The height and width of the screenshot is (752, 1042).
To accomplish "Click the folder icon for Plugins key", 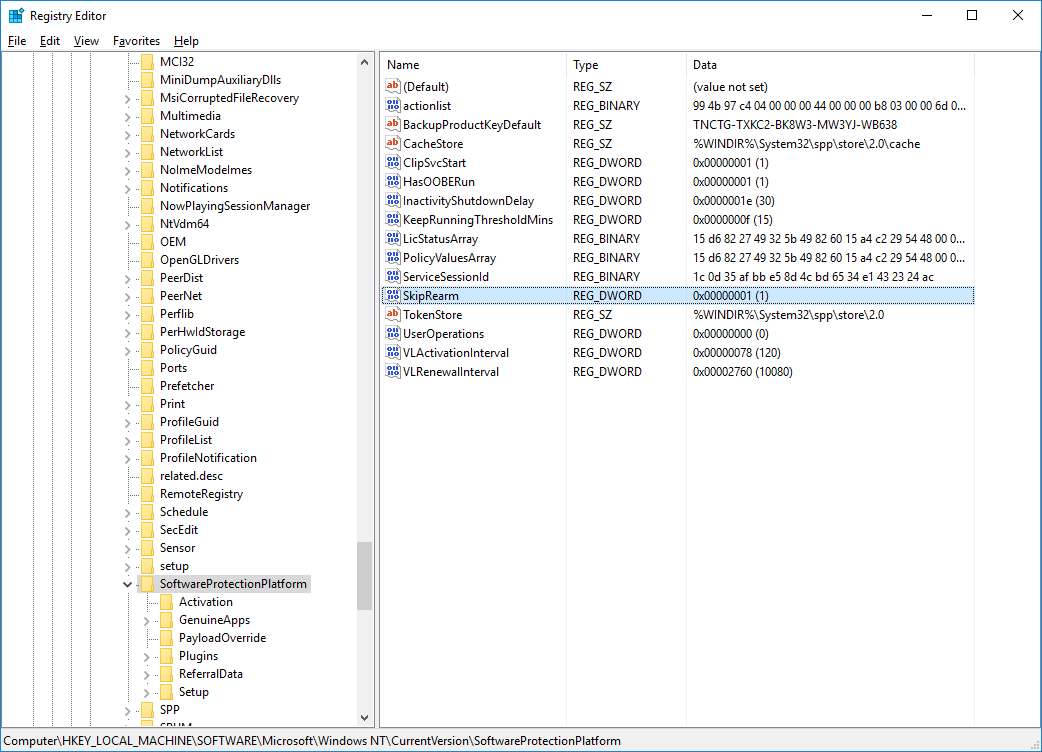I will click(167, 656).
